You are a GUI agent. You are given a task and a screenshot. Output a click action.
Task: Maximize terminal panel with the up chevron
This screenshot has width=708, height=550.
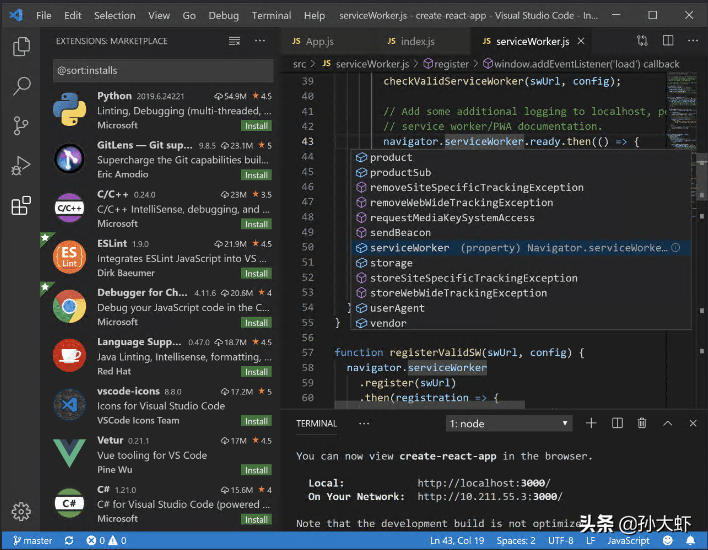click(666, 423)
